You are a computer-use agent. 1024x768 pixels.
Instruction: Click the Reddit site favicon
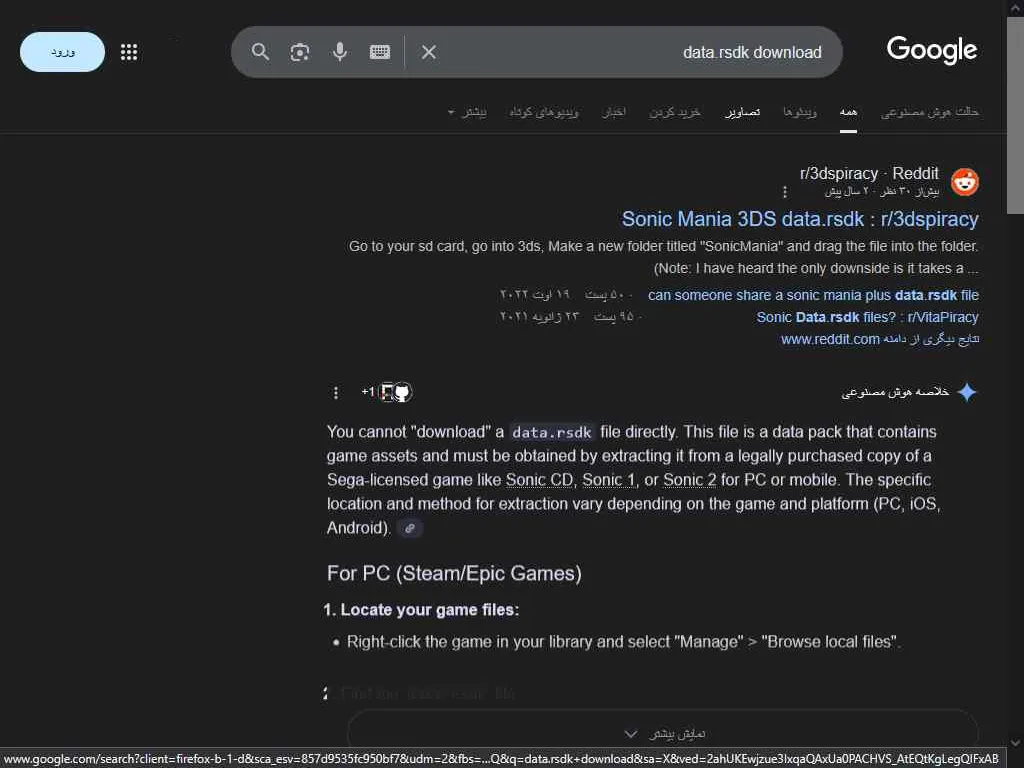coord(965,182)
